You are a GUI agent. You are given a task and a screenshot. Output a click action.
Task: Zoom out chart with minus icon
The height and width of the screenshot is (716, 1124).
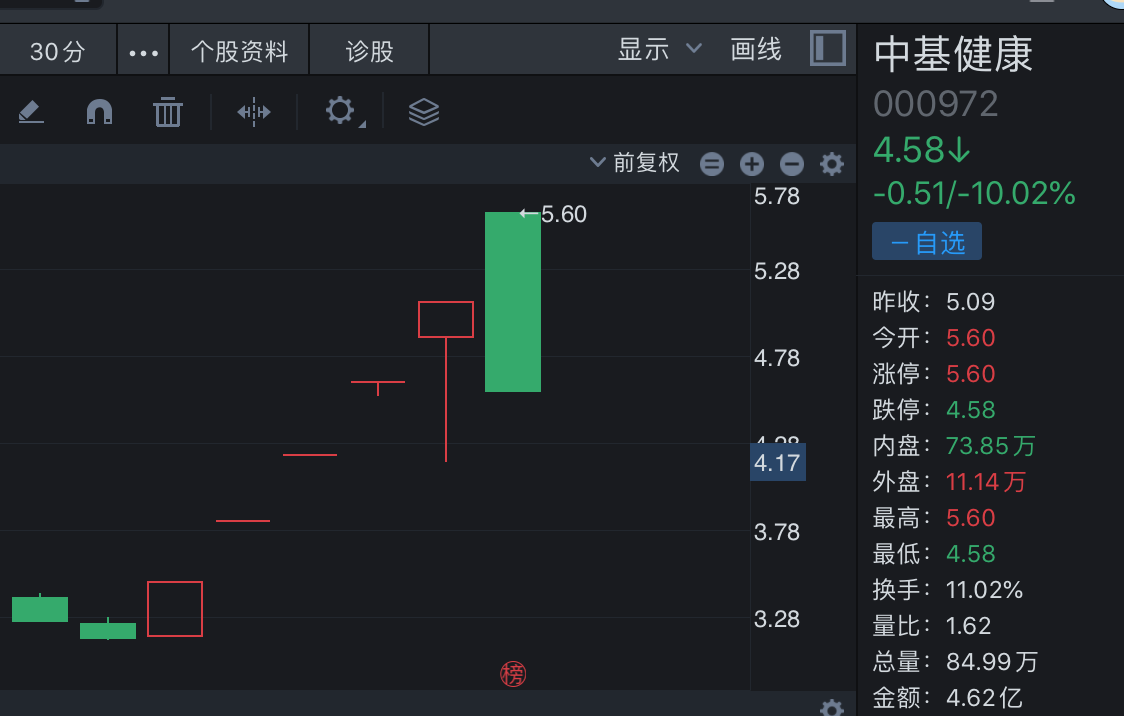(x=792, y=164)
